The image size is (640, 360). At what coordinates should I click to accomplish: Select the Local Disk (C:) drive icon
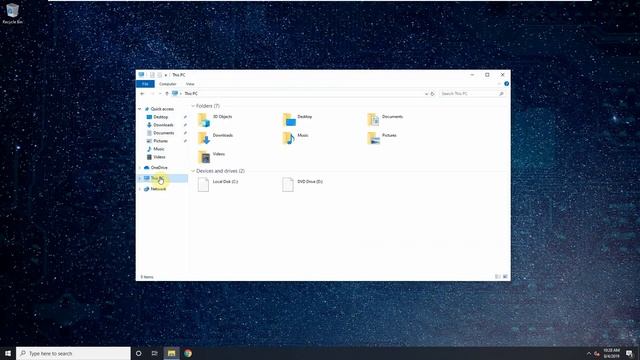coord(203,184)
